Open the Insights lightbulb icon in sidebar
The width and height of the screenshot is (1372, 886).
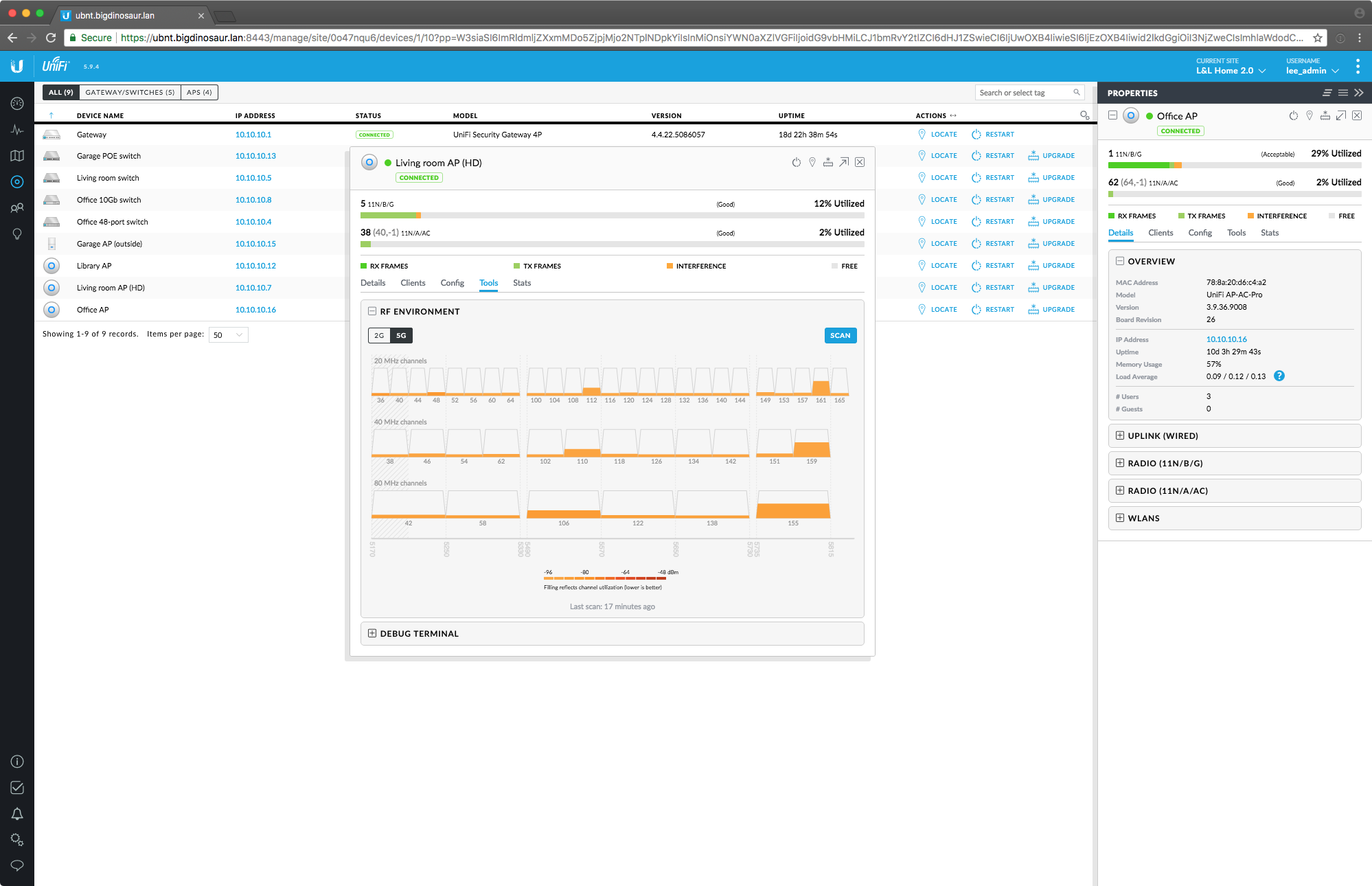(17, 234)
